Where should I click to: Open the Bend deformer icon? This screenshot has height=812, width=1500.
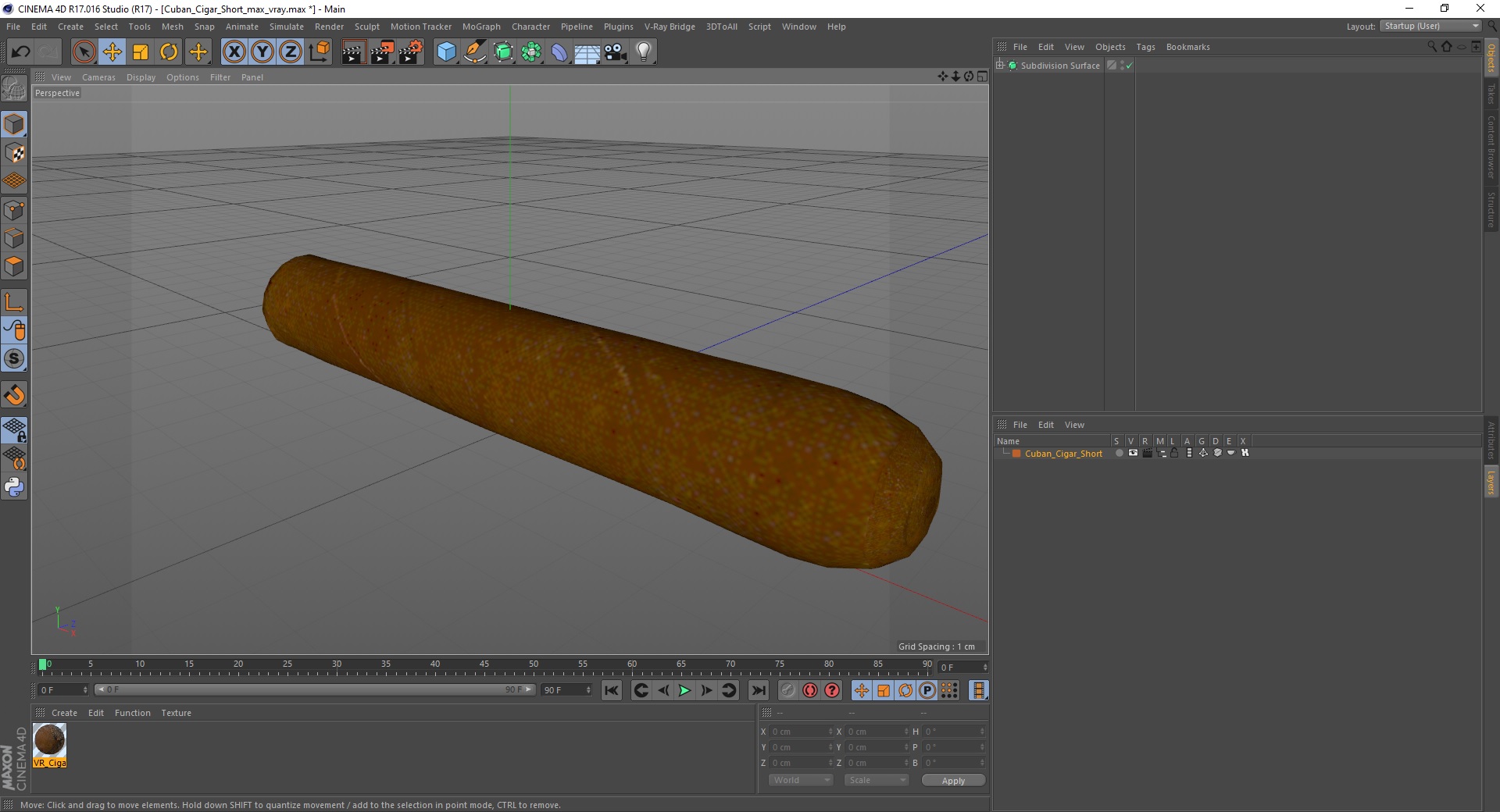point(559,52)
